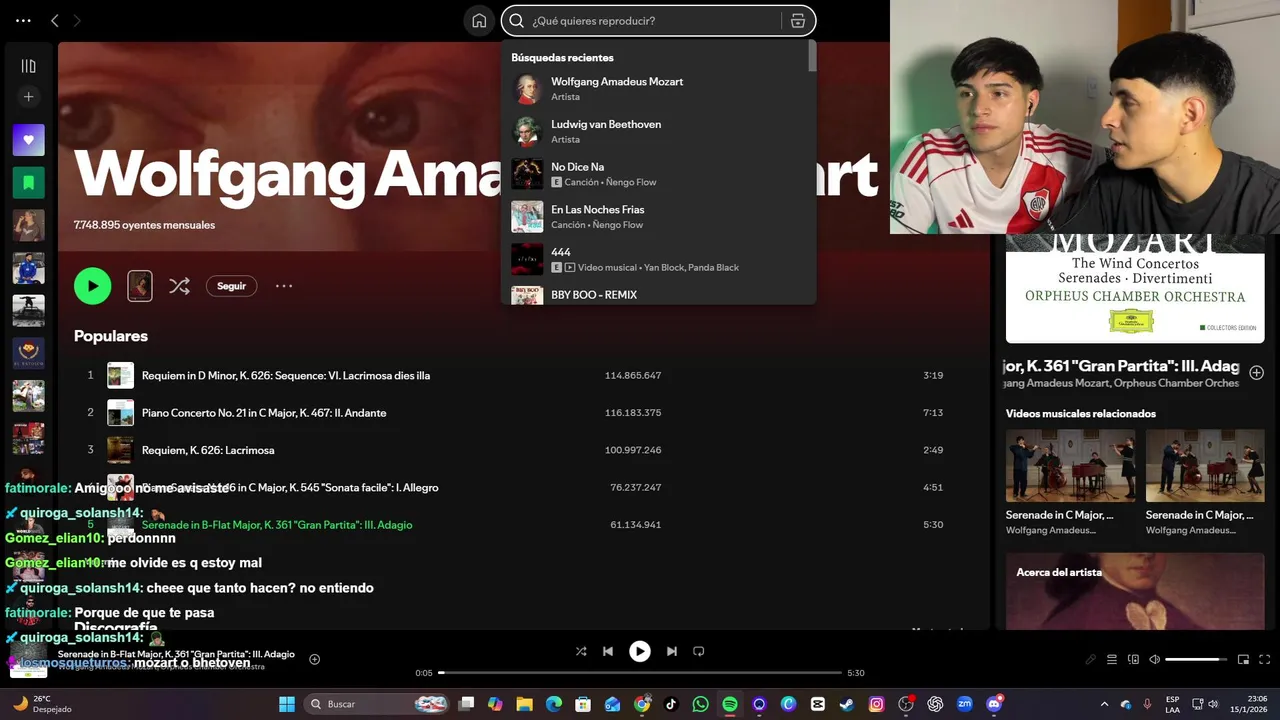Screen dimensions: 1280x720
Task: Open Your Episodes green bookmark playlist
Action: (x=28, y=183)
